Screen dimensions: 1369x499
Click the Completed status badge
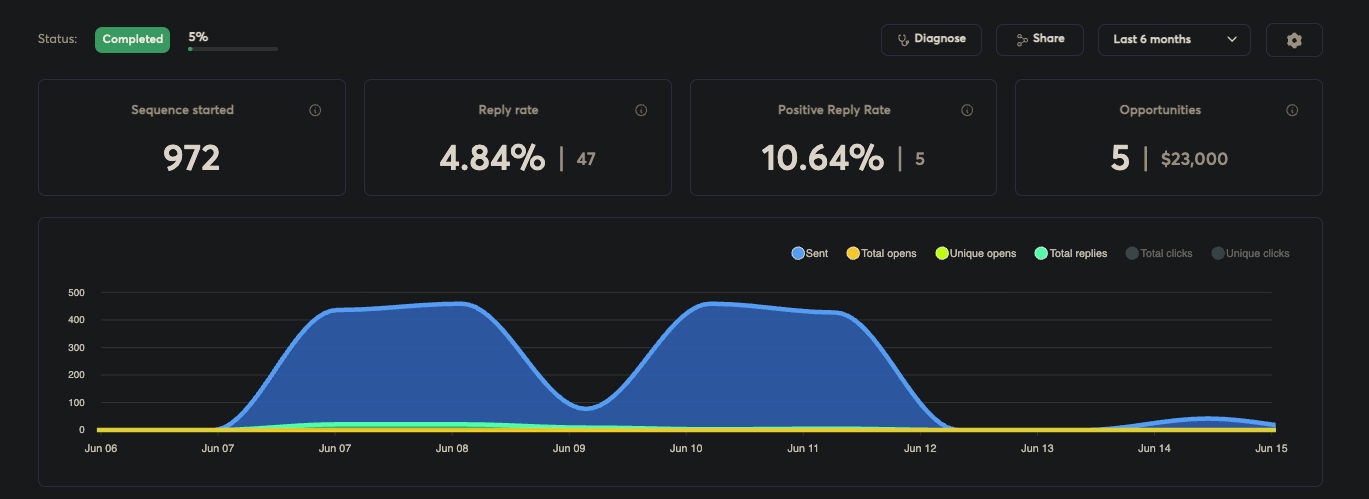pyautogui.click(x=132, y=39)
